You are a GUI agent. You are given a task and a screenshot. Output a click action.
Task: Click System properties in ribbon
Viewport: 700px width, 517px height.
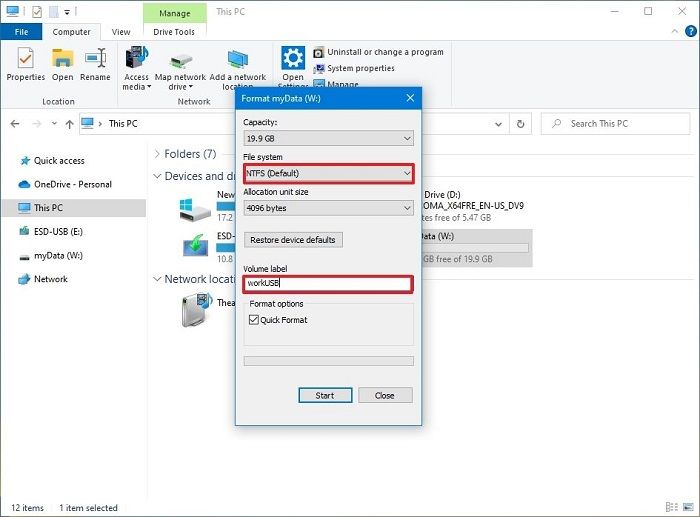click(x=354, y=68)
